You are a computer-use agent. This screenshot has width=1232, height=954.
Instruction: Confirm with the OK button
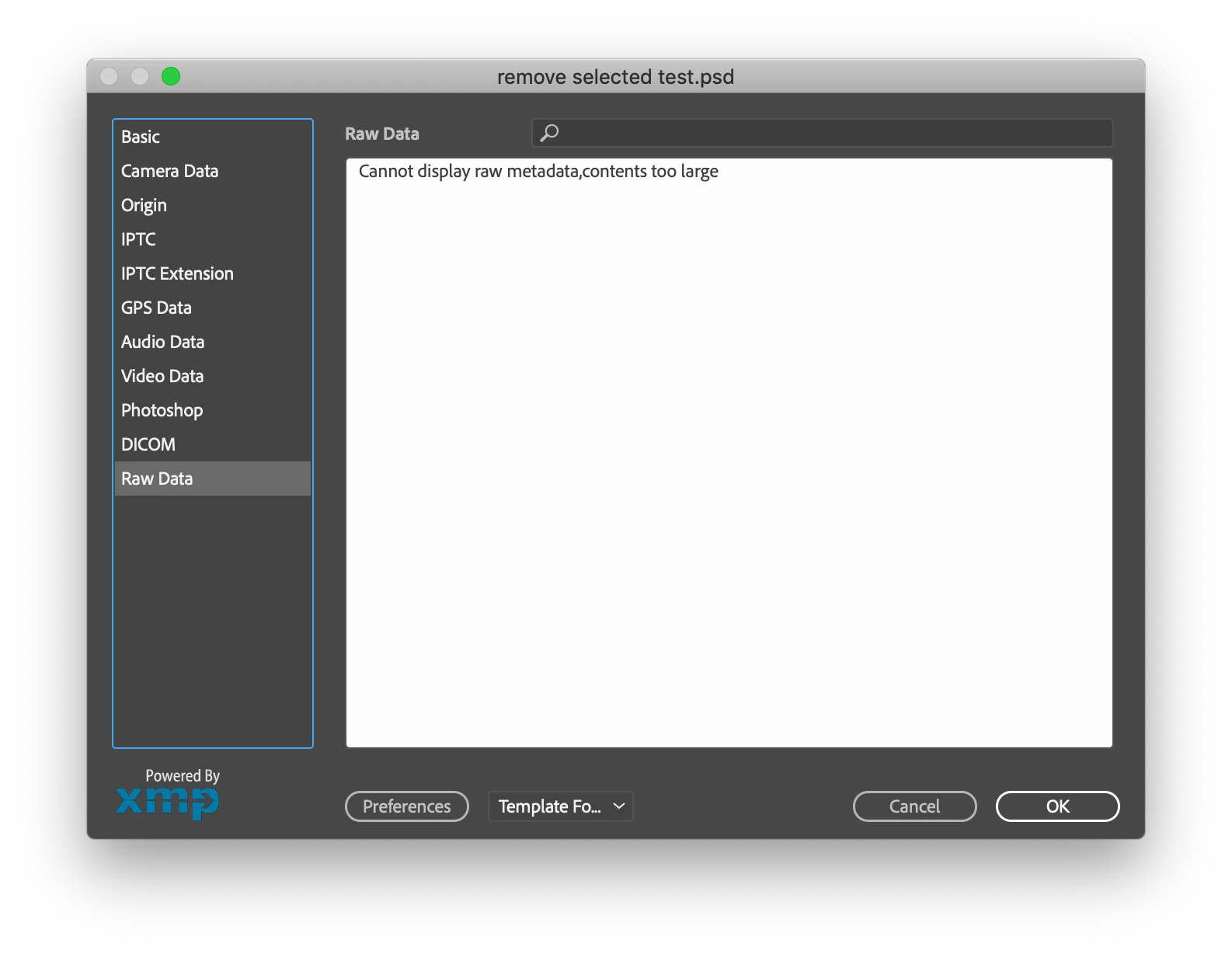[1057, 806]
